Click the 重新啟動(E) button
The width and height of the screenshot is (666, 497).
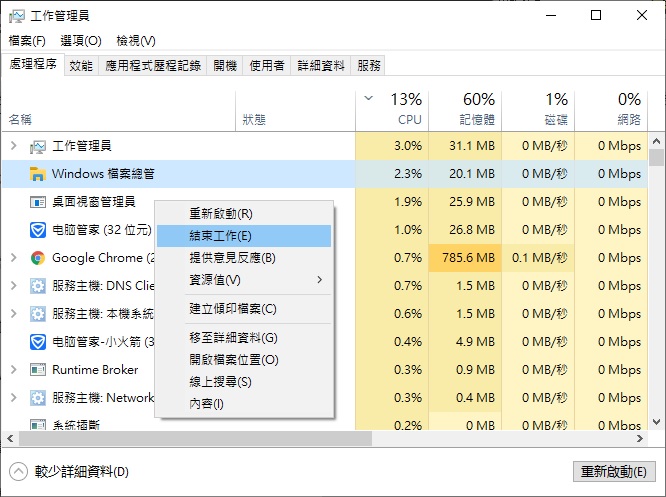click(x=614, y=472)
